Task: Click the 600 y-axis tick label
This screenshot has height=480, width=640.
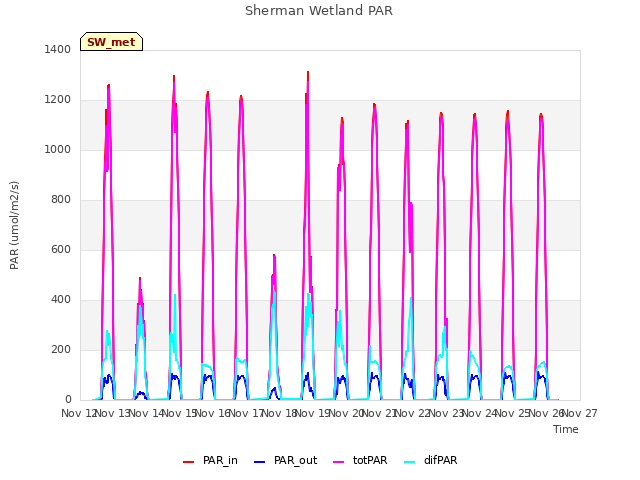Action: click(x=61, y=249)
